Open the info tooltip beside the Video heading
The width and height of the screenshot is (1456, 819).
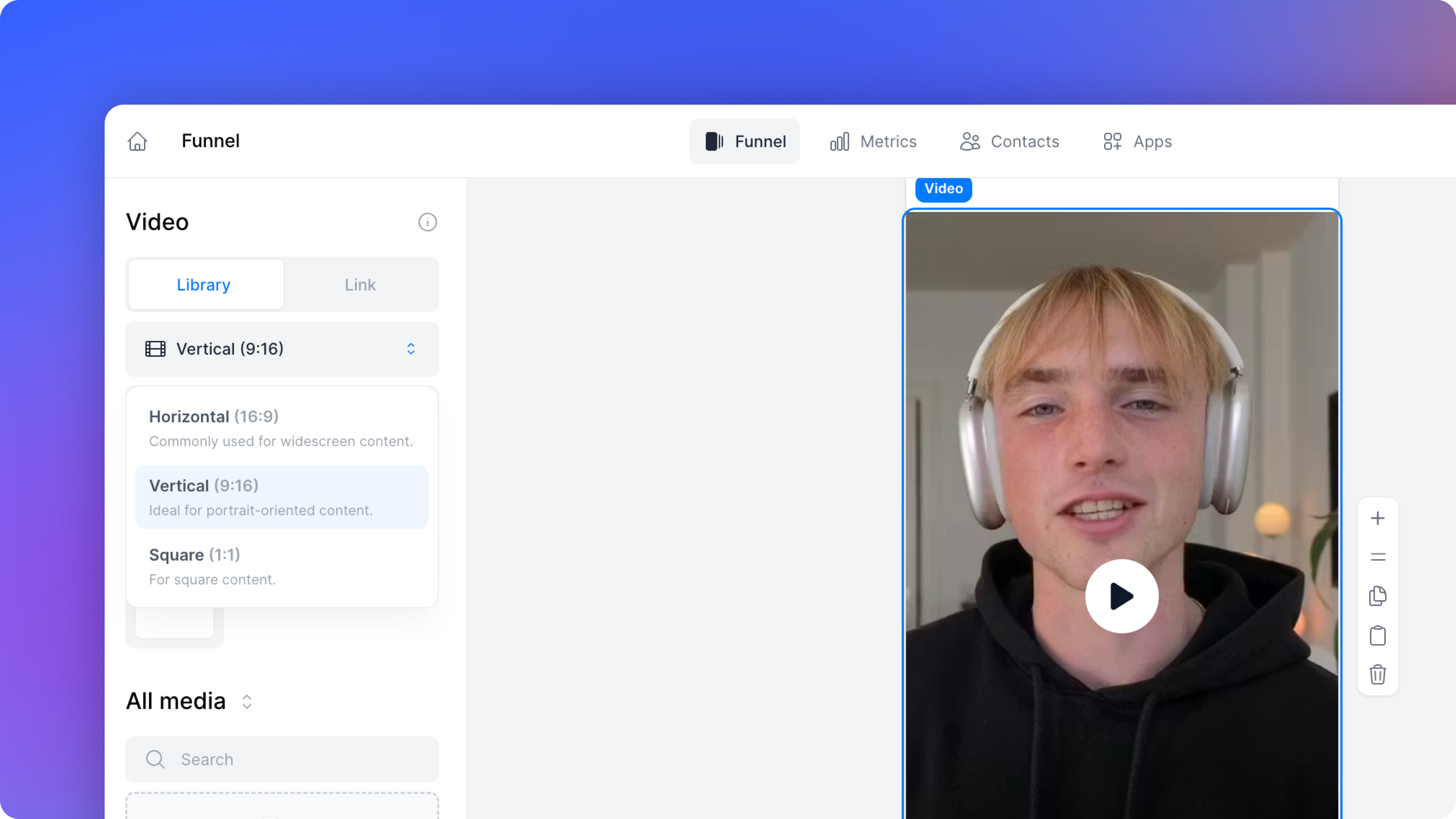(427, 222)
